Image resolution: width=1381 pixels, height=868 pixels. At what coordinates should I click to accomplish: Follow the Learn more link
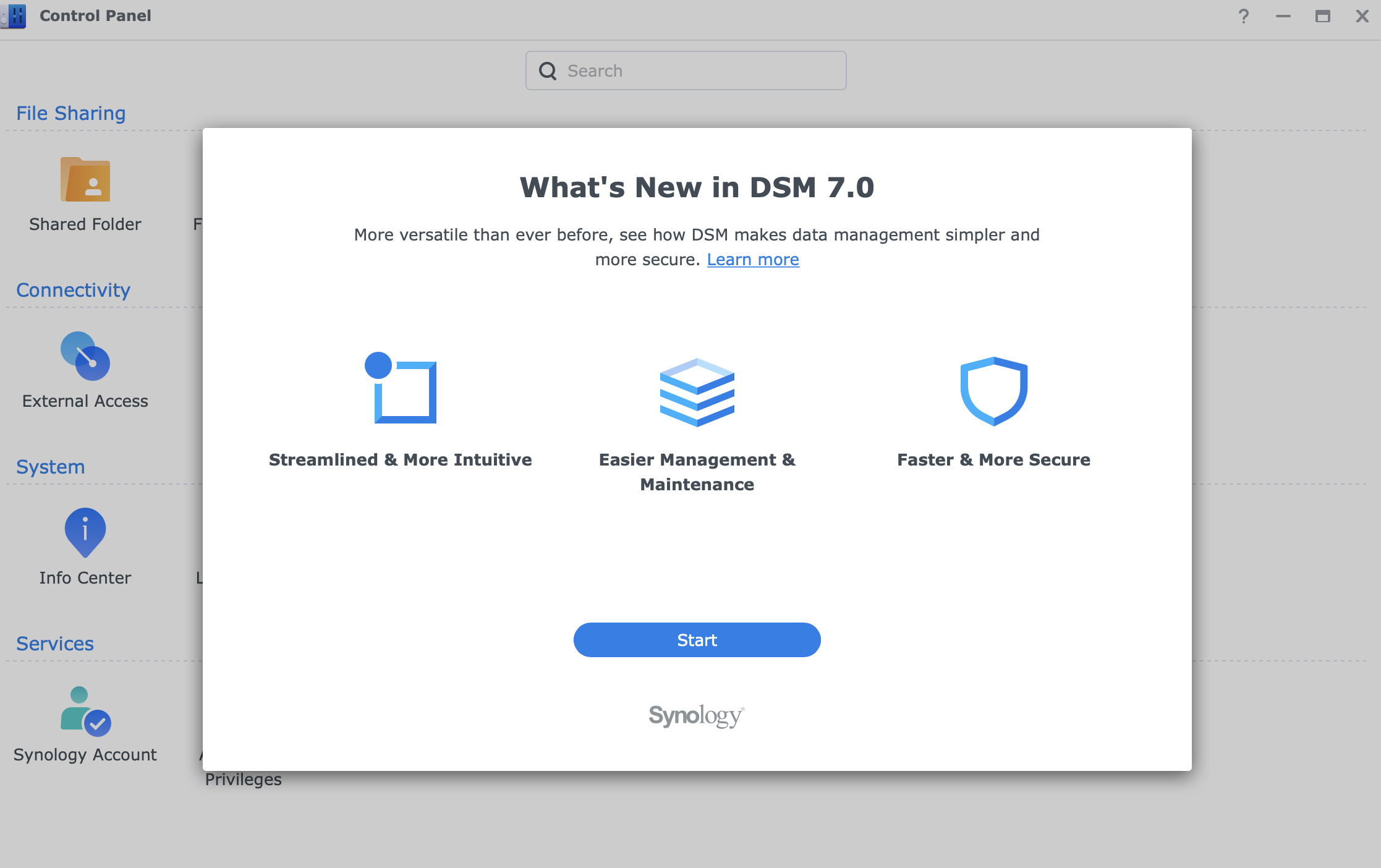753,260
